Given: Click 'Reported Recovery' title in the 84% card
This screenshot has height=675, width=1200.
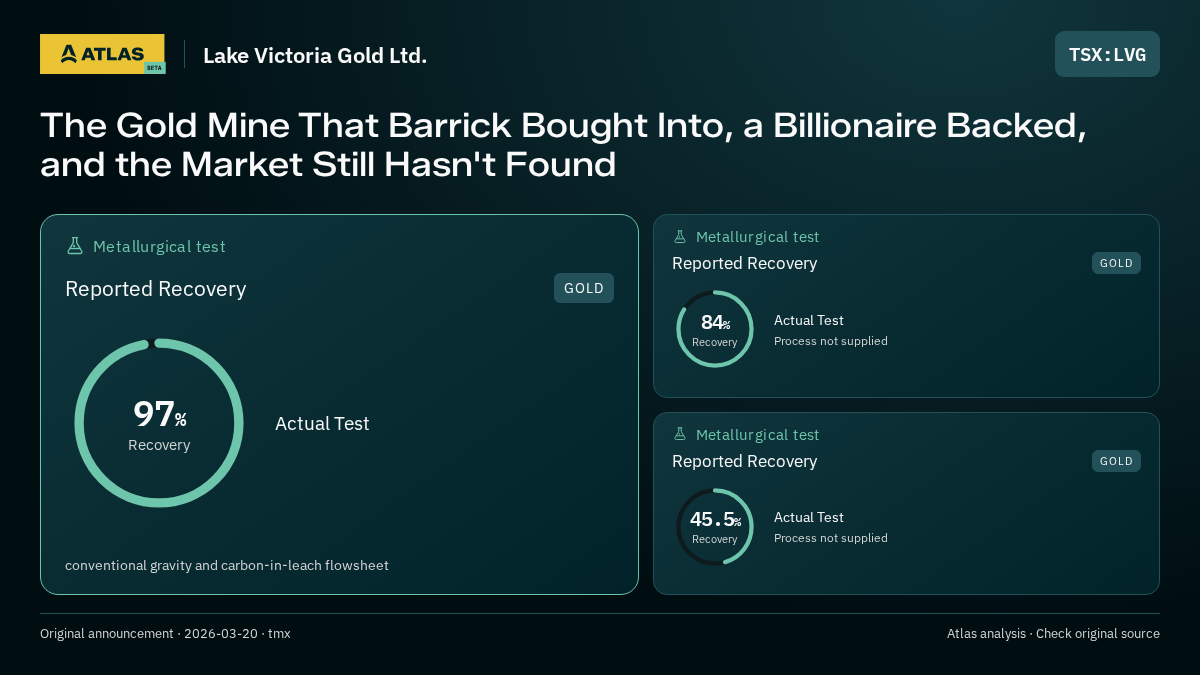Looking at the screenshot, I should (744, 263).
